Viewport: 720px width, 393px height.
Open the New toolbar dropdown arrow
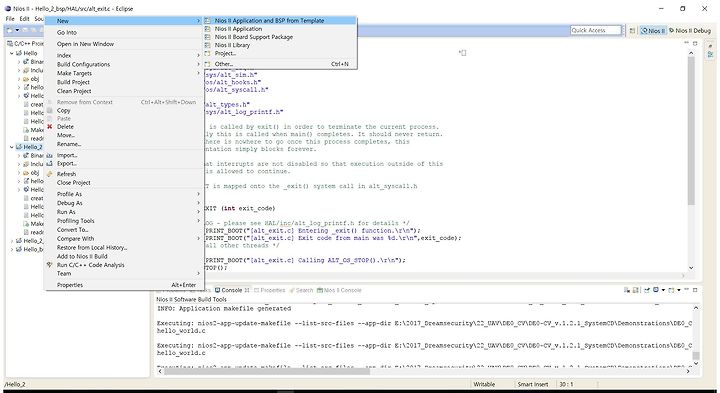click(x=17, y=30)
